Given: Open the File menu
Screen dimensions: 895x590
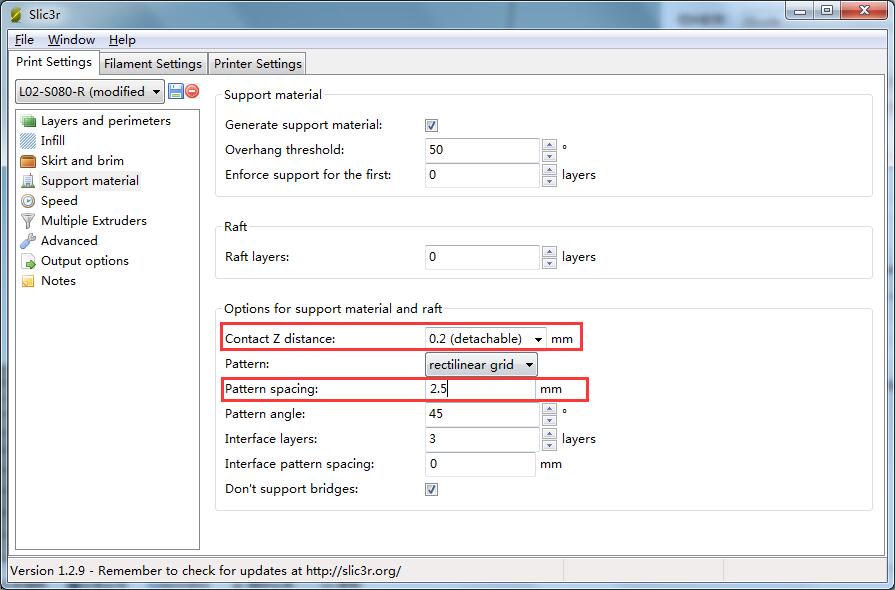Looking at the screenshot, I should click(x=24, y=40).
